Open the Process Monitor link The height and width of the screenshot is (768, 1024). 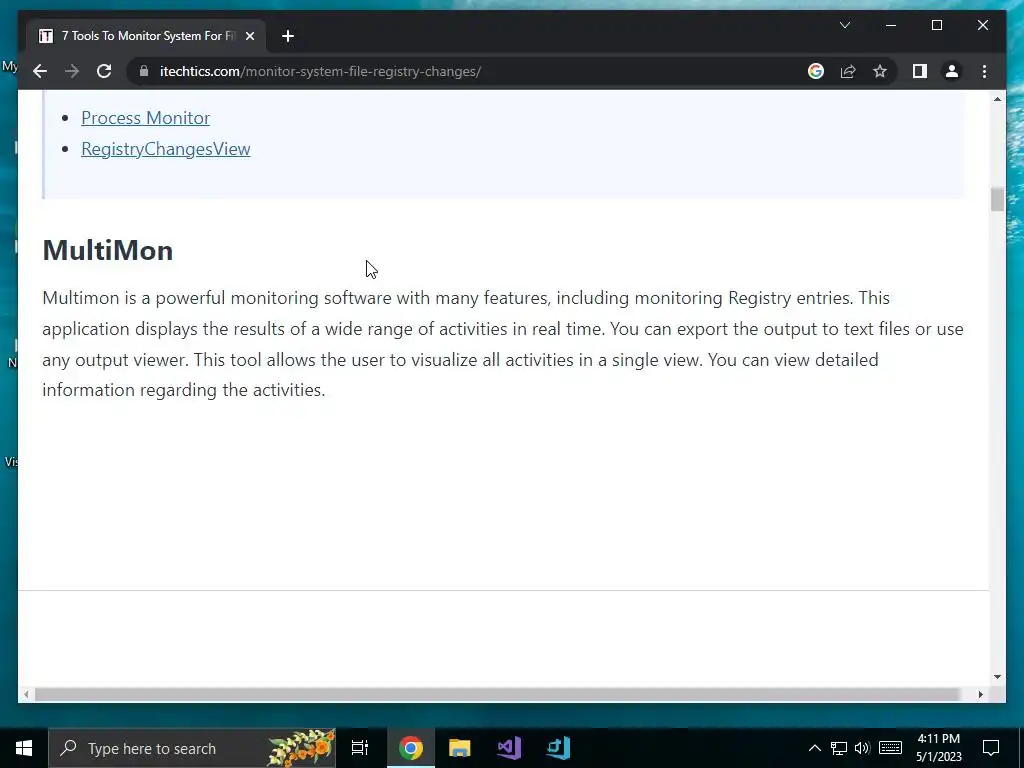145,118
